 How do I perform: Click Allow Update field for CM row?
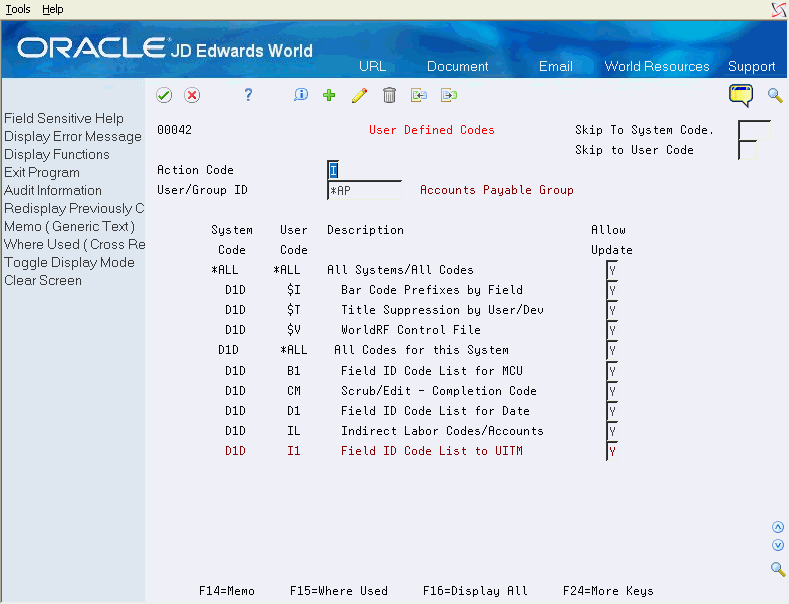tap(612, 391)
